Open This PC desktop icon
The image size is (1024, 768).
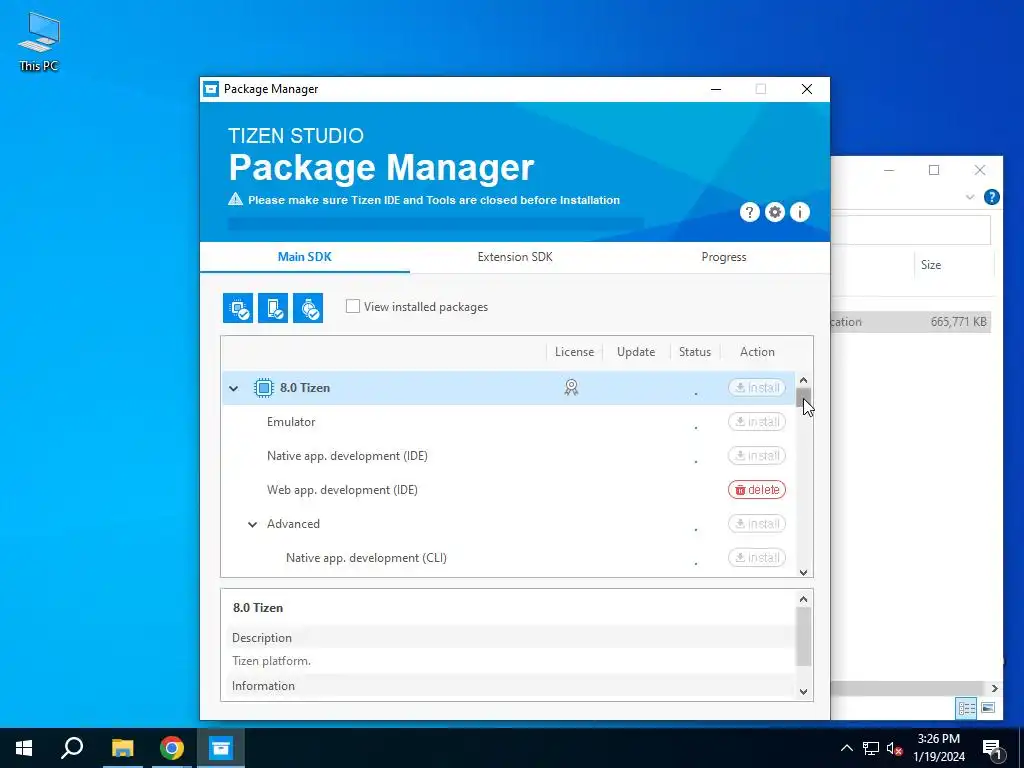click(x=39, y=41)
